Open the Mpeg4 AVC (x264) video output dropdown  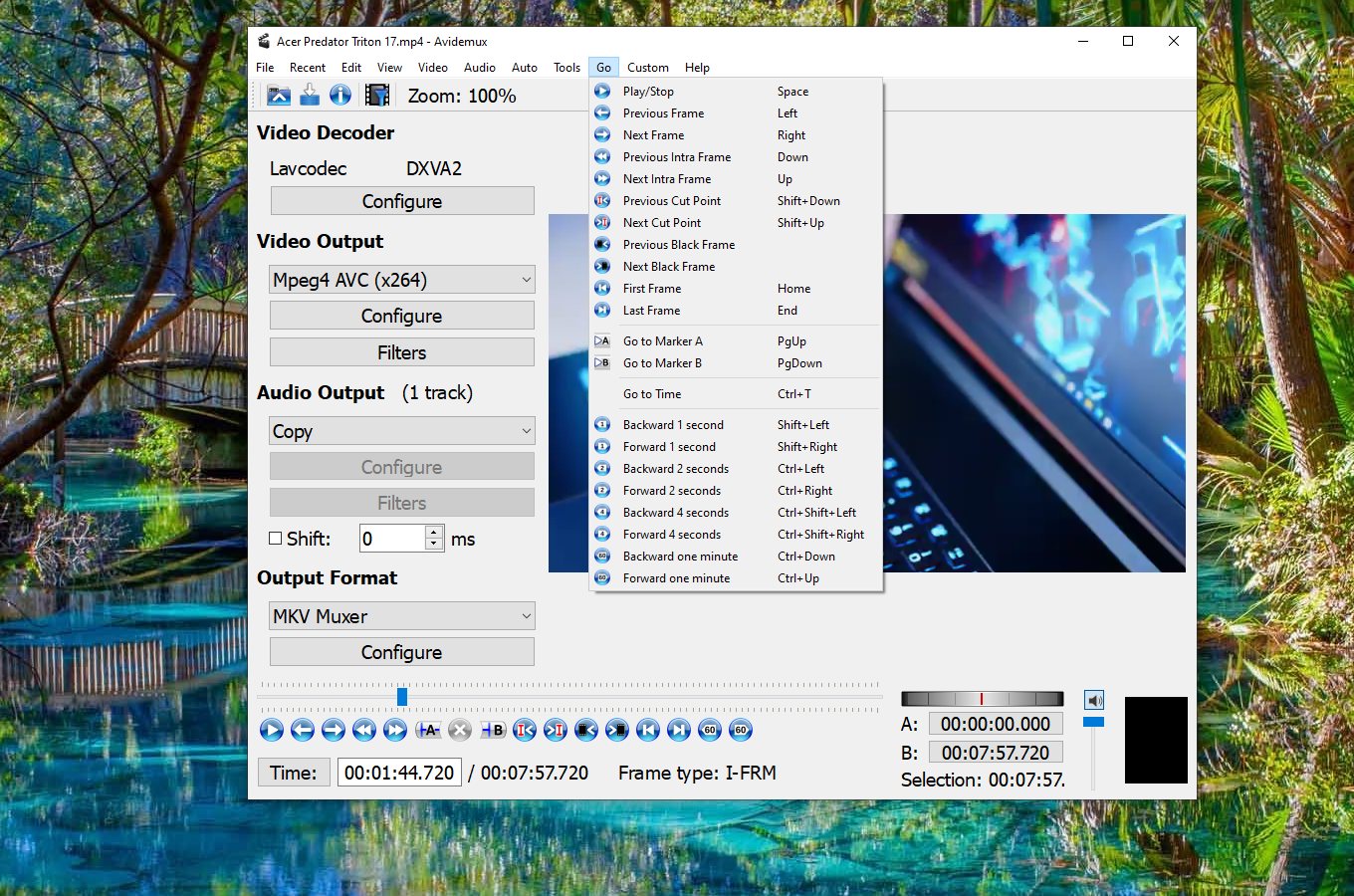pyautogui.click(x=402, y=280)
